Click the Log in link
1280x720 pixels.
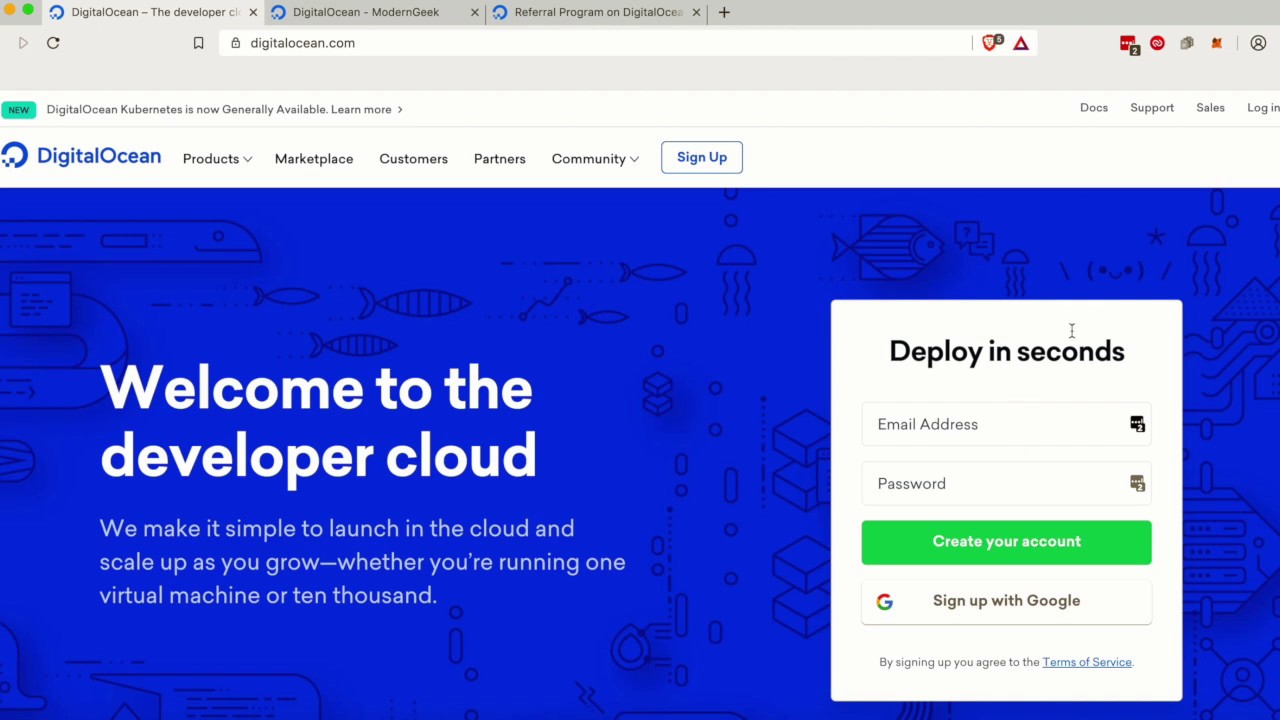[1263, 108]
